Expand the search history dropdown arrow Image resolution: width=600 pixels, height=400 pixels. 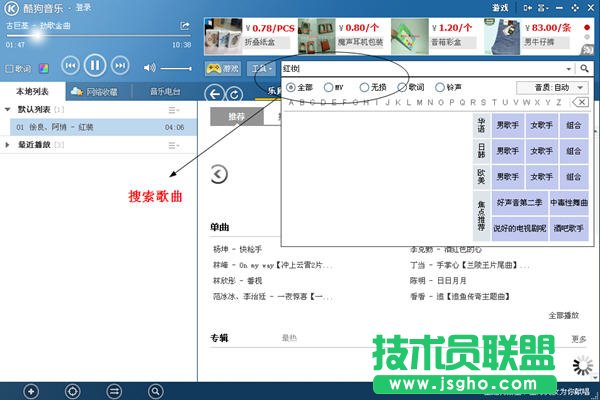(x=568, y=69)
